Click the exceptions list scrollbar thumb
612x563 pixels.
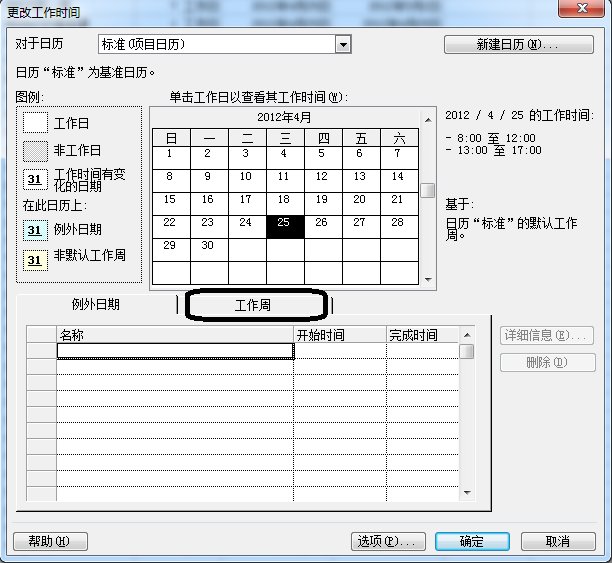(466, 351)
